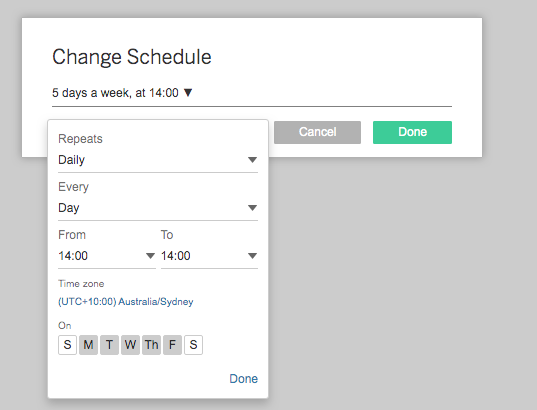Image resolution: width=537 pixels, height=410 pixels.
Task: Expand the Repeats Daily dropdown
Action: [x=158, y=160]
